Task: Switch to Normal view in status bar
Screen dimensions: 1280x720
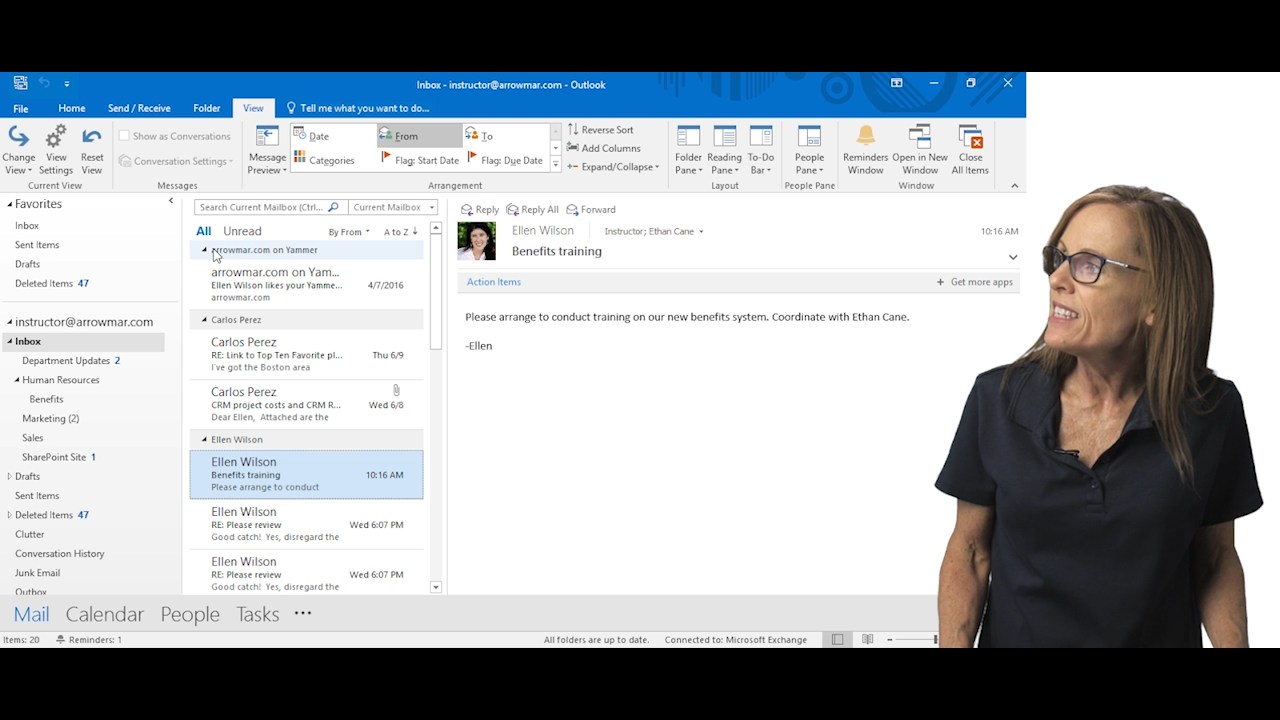Action: tap(838, 639)
